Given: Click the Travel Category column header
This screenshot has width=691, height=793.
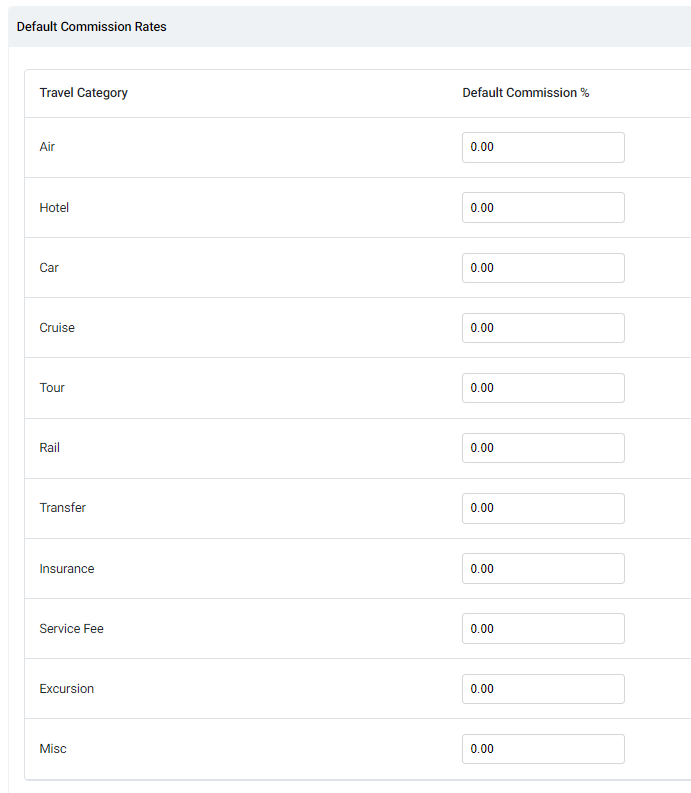Looking at the screenshot, I should point(83,93).
